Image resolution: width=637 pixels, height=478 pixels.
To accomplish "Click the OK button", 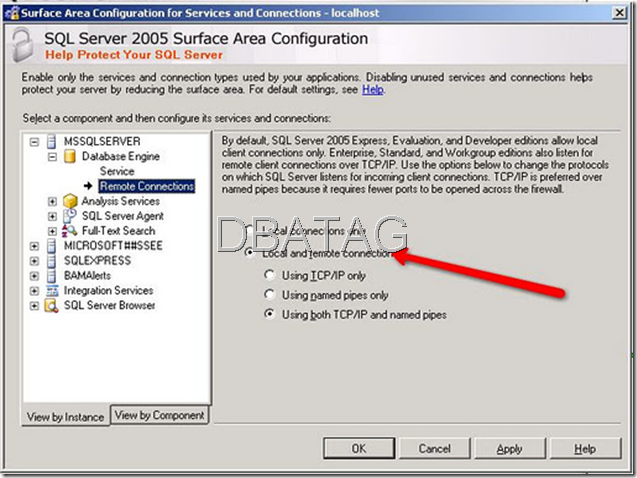I will [x=359, y=448].
